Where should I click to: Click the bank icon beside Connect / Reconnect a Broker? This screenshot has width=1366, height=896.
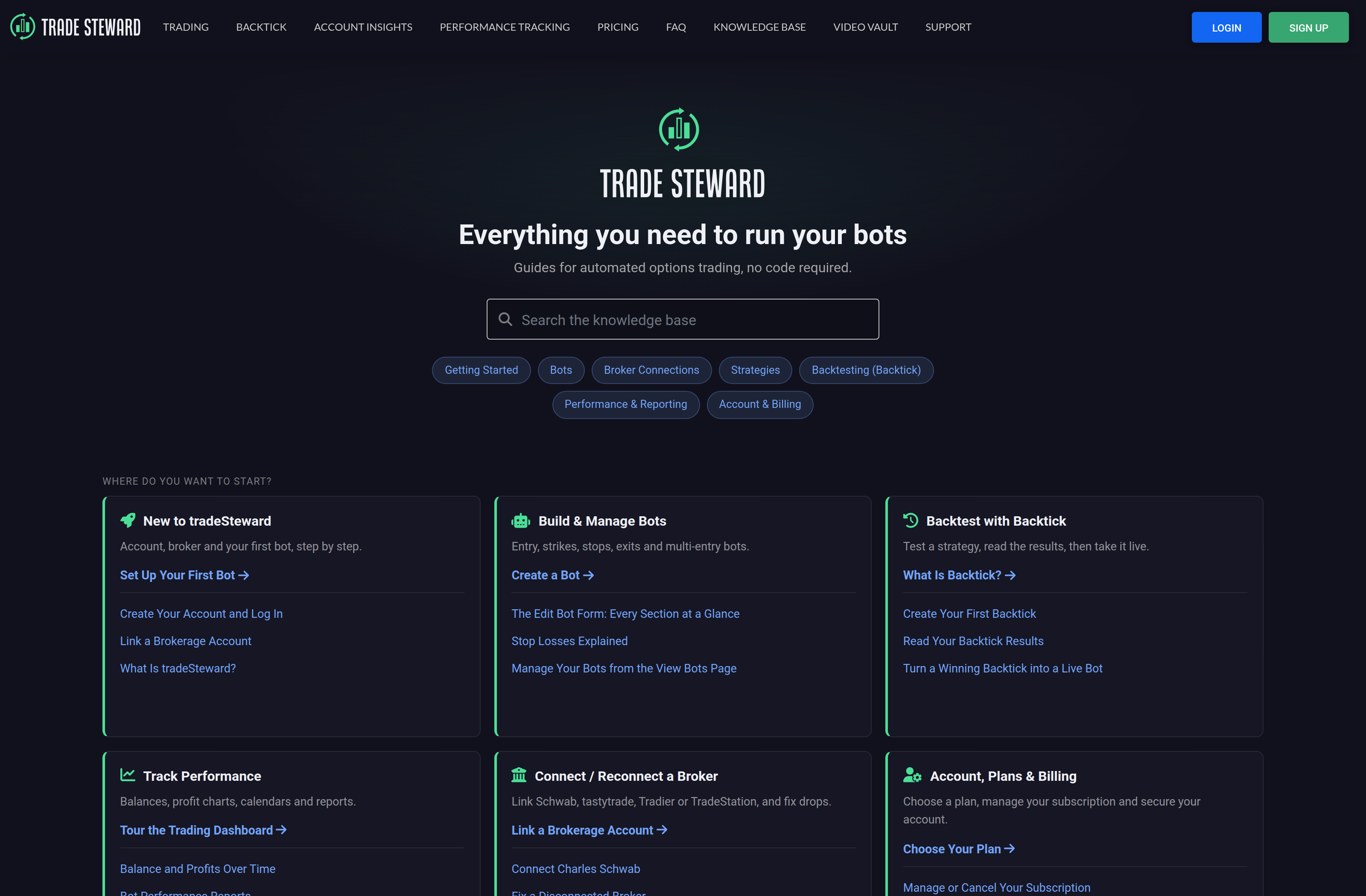pos(519,775)
